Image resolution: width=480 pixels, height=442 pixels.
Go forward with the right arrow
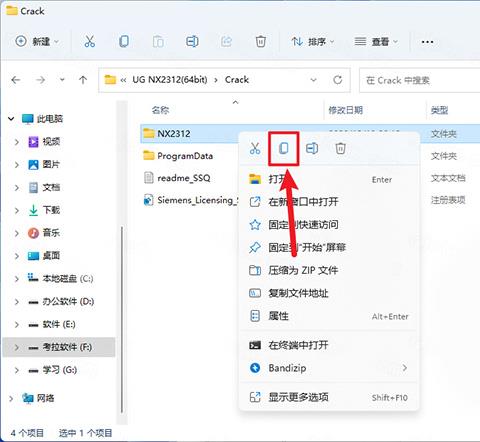[40, 80]
